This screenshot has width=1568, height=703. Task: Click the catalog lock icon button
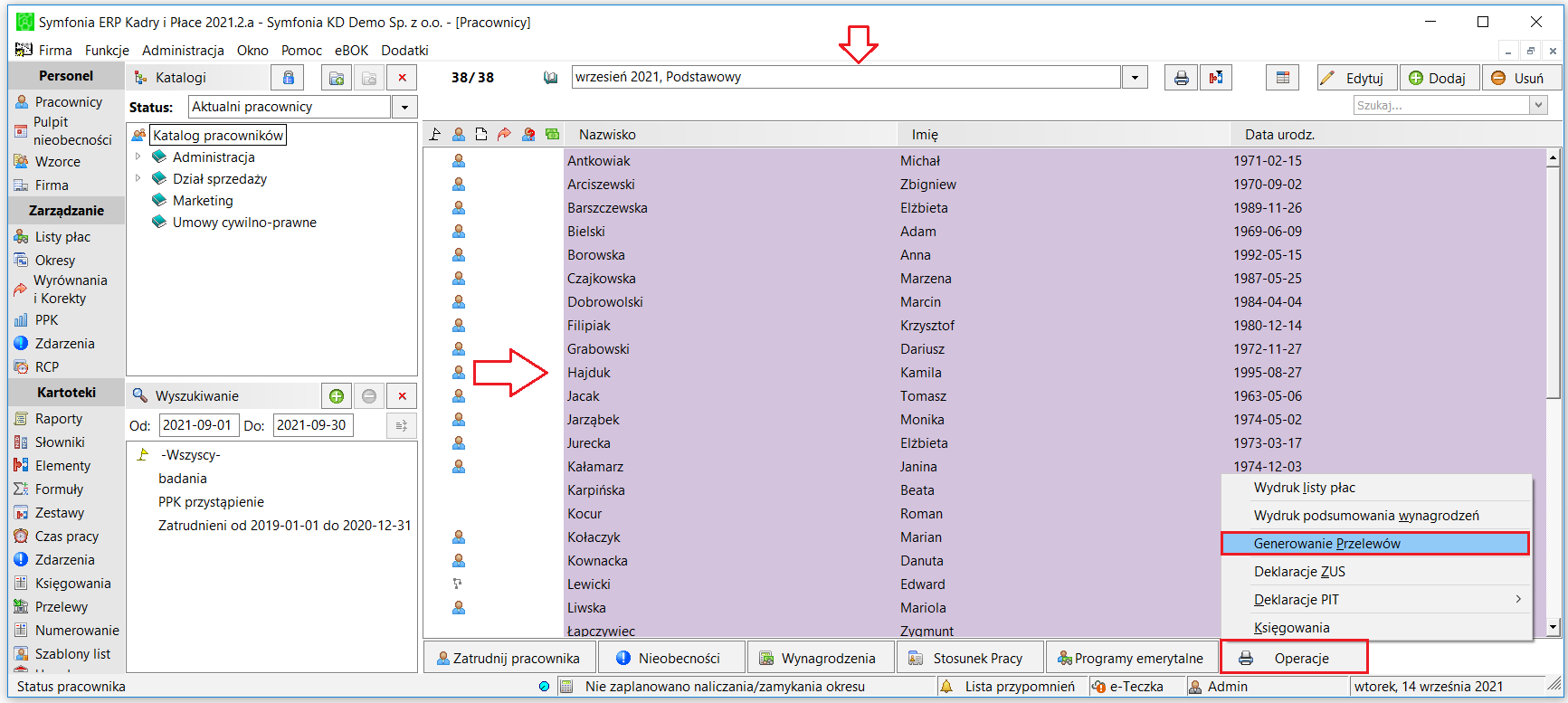point(288,78)
